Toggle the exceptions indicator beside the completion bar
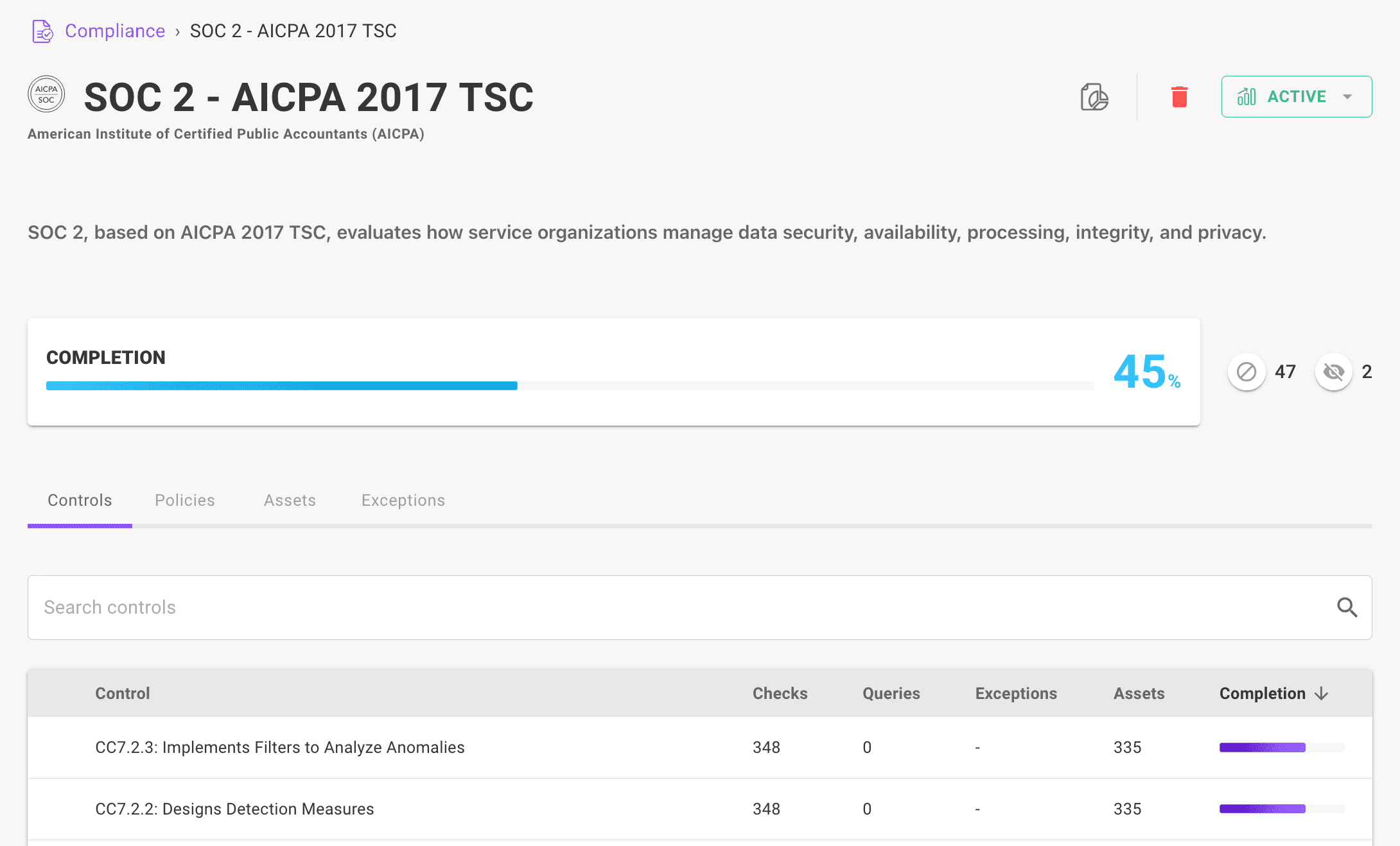 [x=1246, y=372]
